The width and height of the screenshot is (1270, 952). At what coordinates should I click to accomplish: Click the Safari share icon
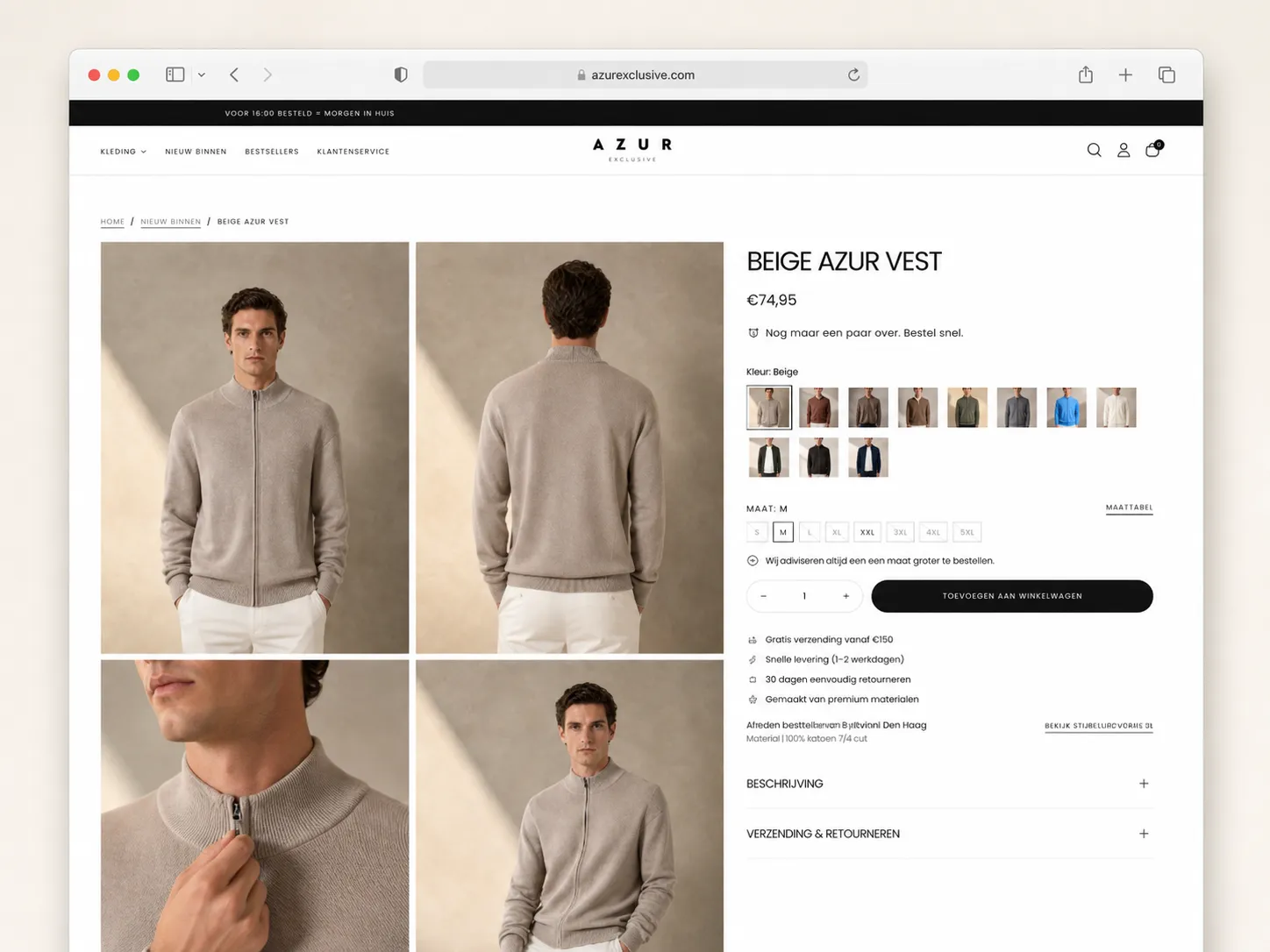1086,75
